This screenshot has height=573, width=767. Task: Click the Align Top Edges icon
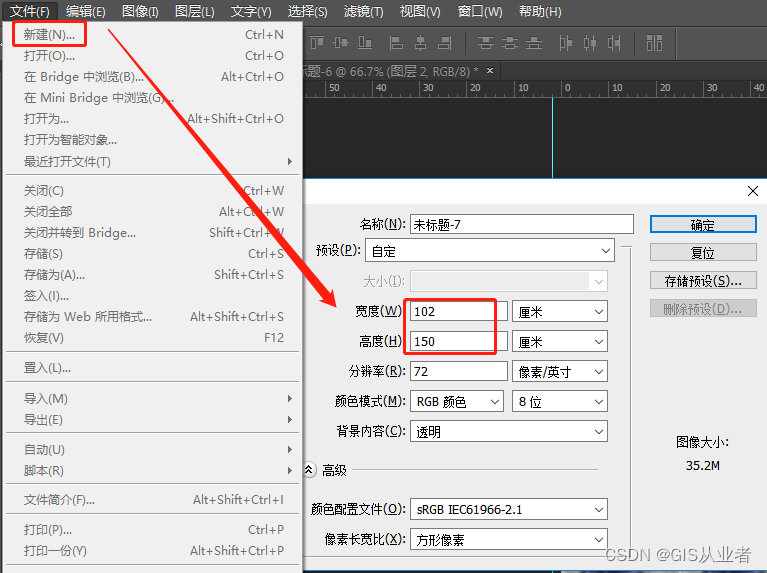click(x=316, y=43)
